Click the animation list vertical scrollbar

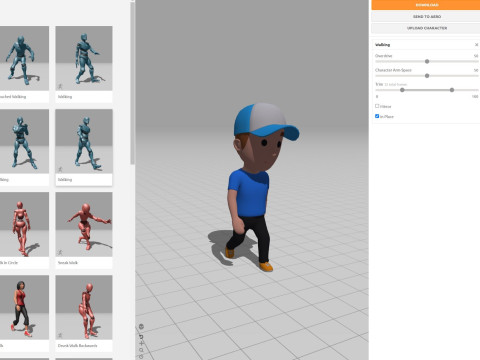132,83
